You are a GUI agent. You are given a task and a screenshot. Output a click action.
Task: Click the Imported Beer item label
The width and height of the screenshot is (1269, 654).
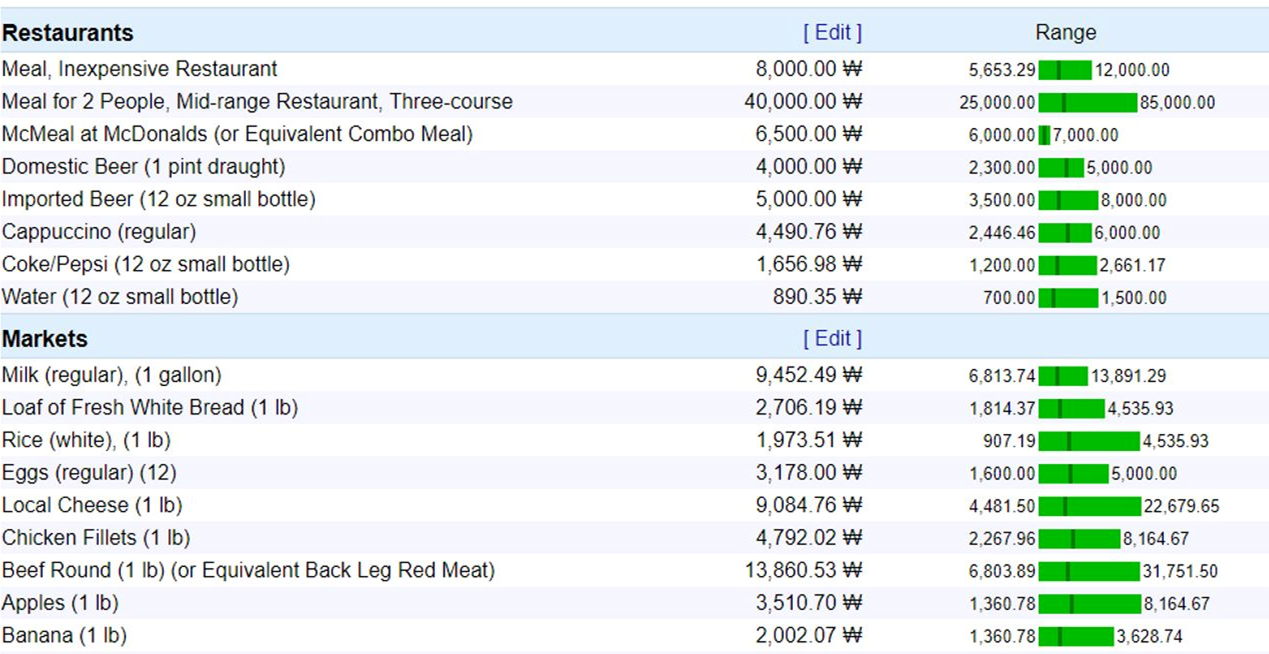pos(158,200)
